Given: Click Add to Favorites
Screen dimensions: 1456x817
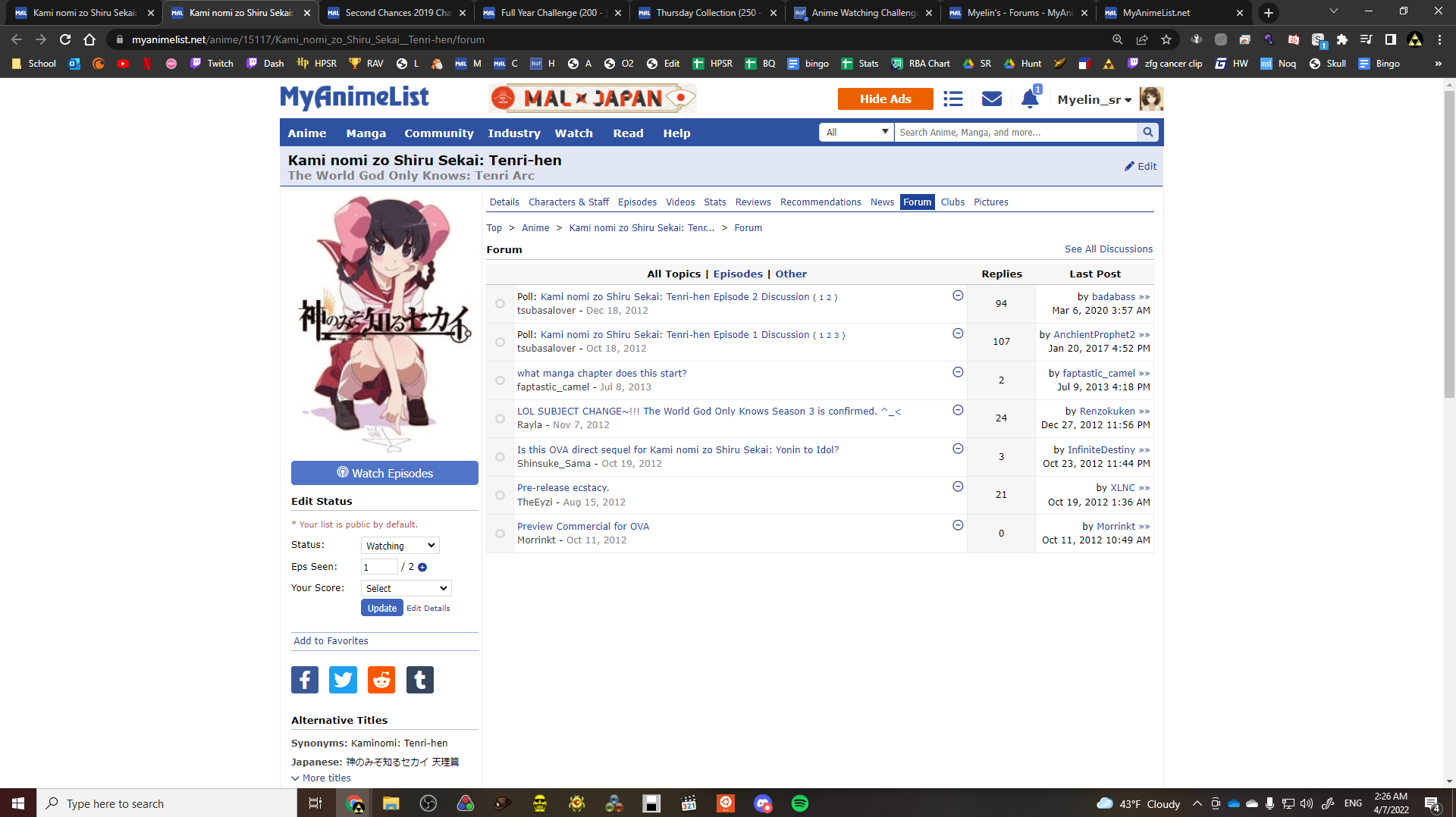Looking at the screenshot, I should [331, 641].
